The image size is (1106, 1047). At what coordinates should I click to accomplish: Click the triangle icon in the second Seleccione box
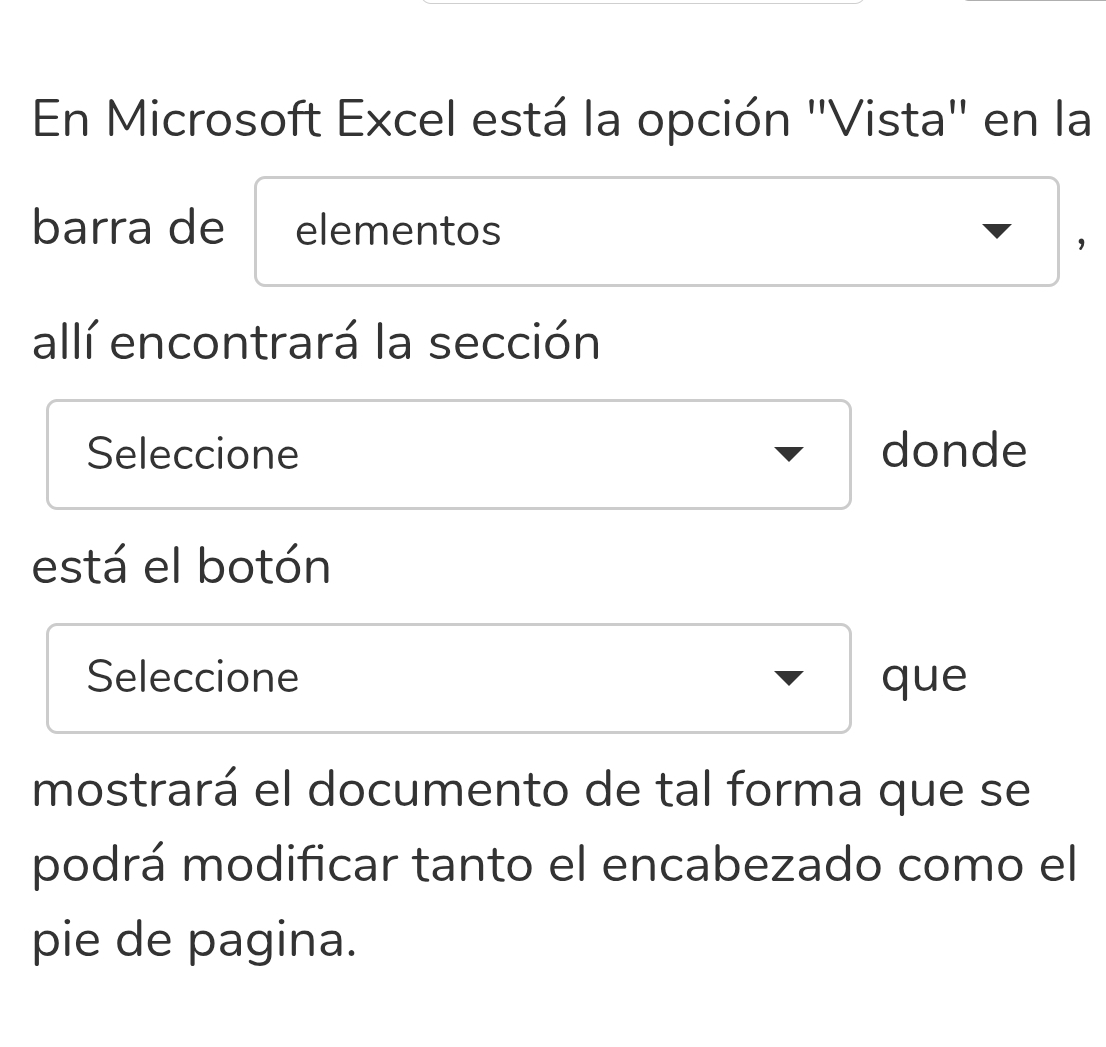[789, 678]
